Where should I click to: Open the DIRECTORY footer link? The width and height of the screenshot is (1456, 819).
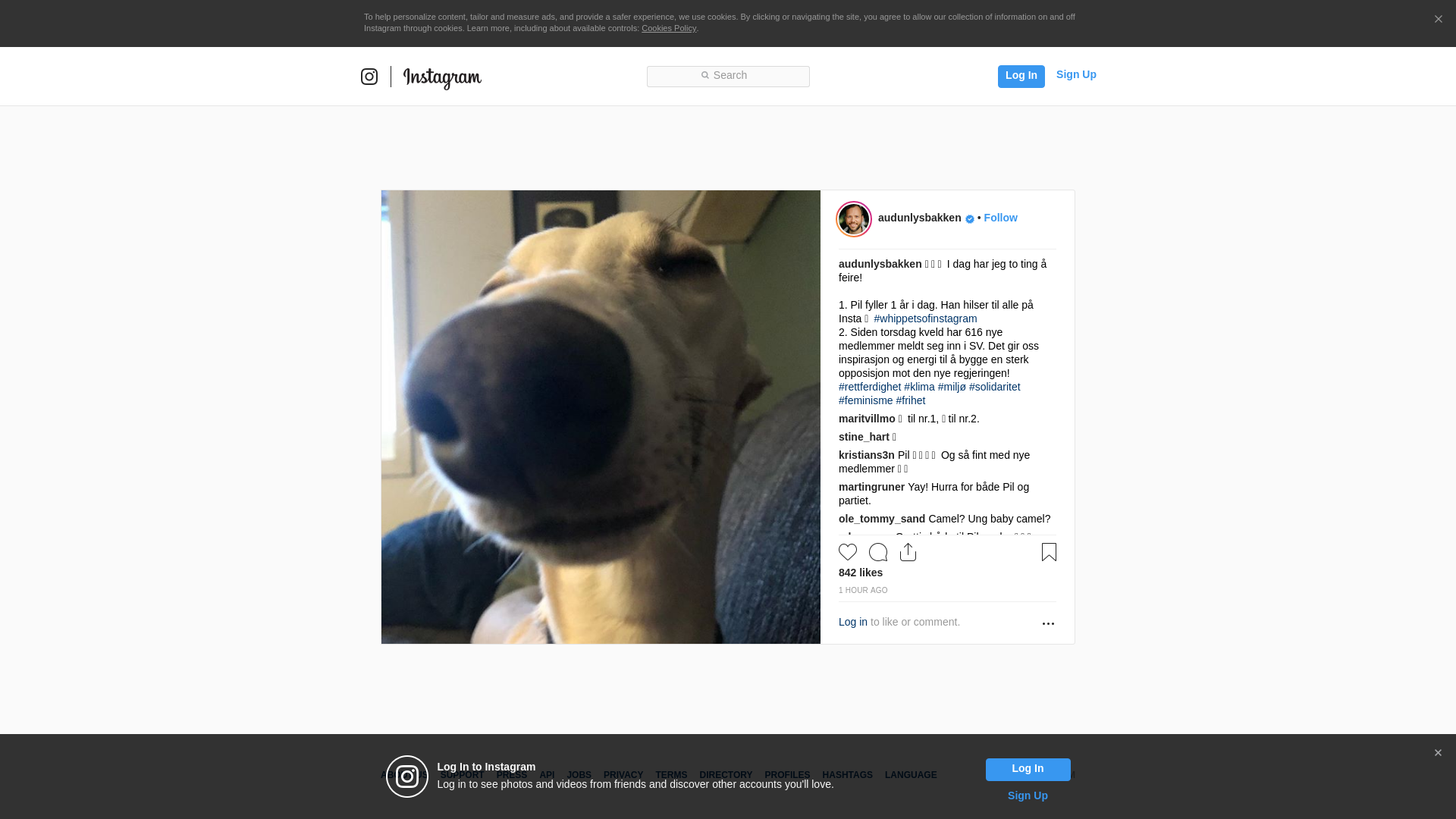[725, 775]
